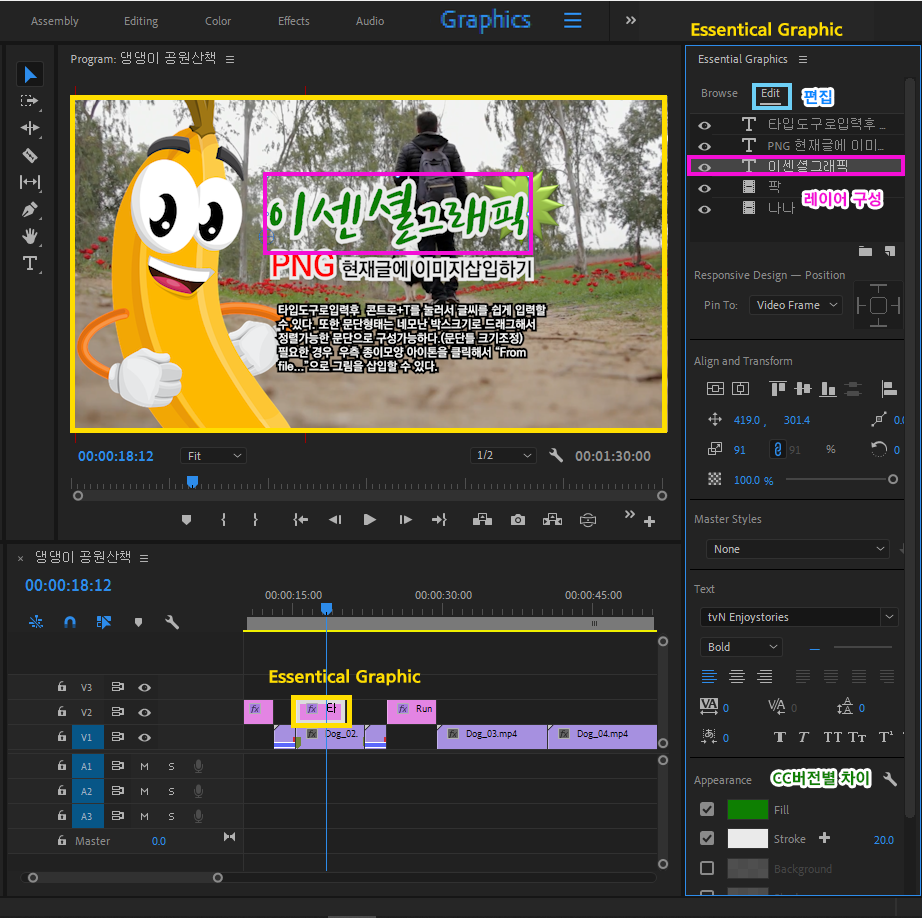Toggle Snap in the timeline
The image size is (922, 918).
[70, 622]
